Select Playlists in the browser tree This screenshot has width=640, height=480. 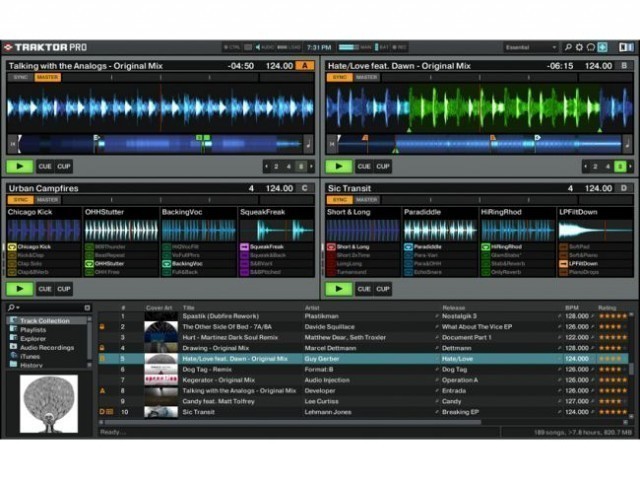[33, 329]
